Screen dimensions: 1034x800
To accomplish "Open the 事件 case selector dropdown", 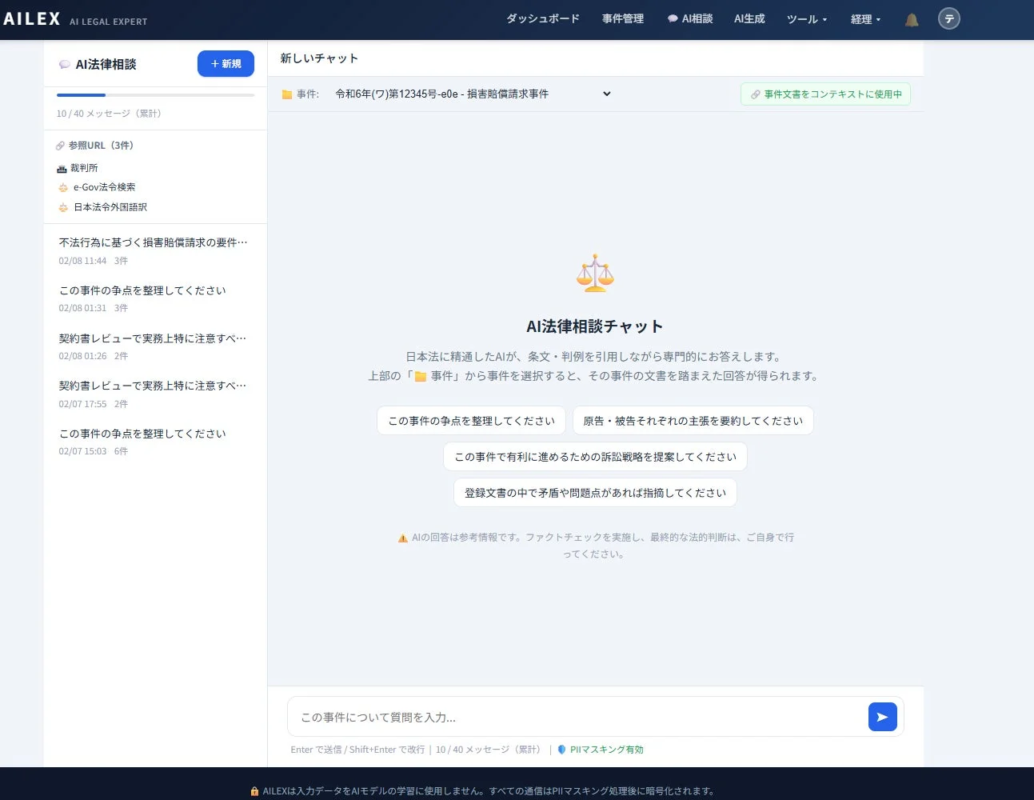I will click(x=604, y=94).
